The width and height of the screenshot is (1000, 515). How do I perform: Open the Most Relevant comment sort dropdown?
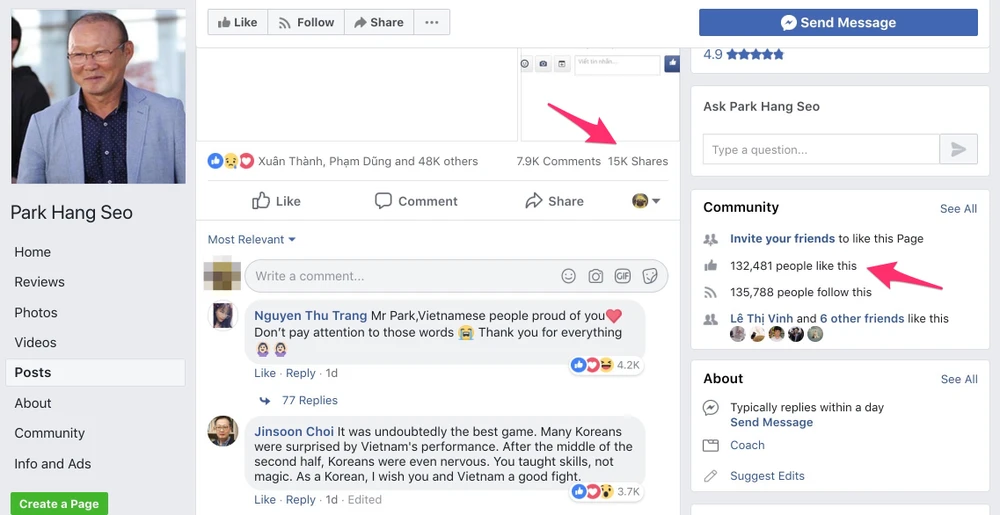click(252, 240)
